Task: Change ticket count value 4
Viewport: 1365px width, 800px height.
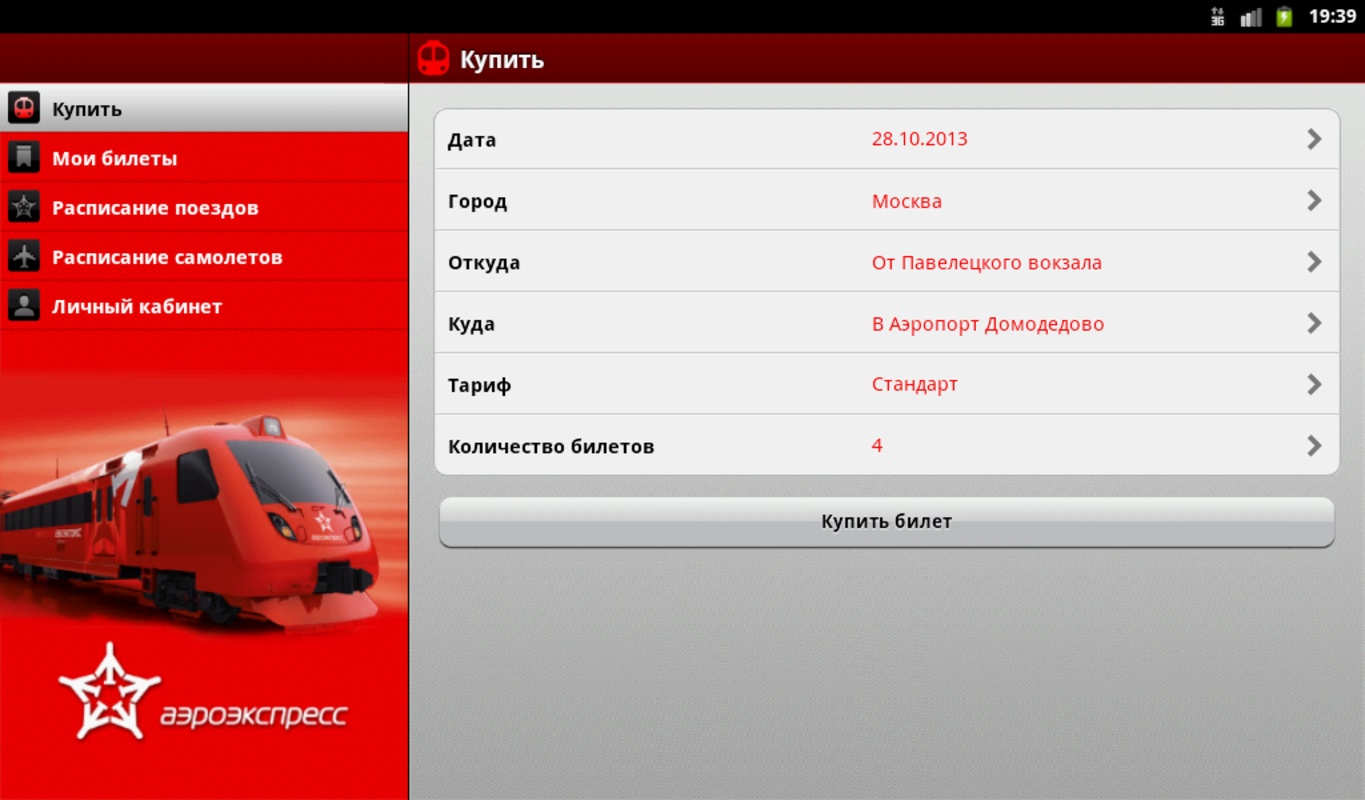Action: (x=877, y=446)
